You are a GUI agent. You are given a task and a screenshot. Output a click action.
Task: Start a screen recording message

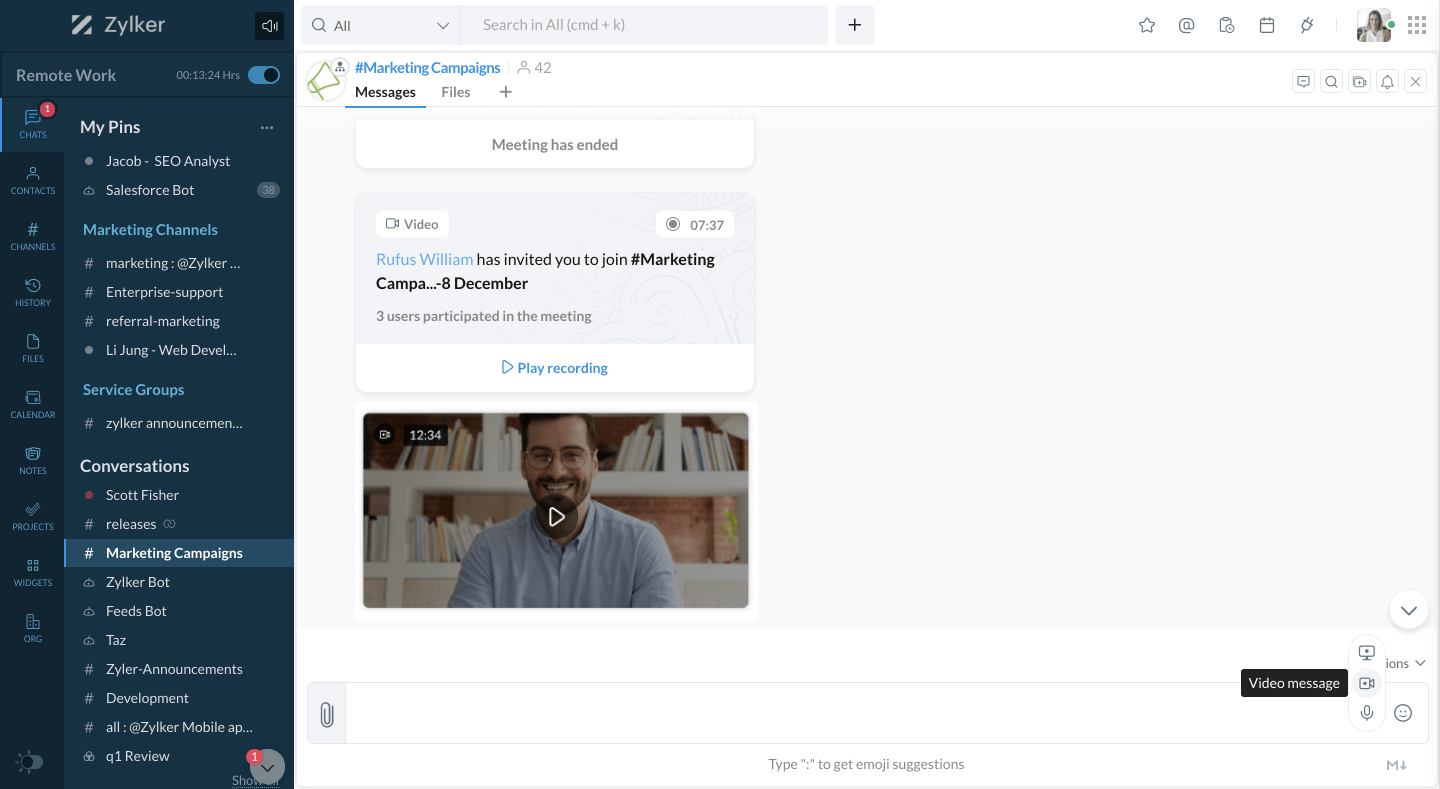pyautogui.click(x=1366, y=652)
